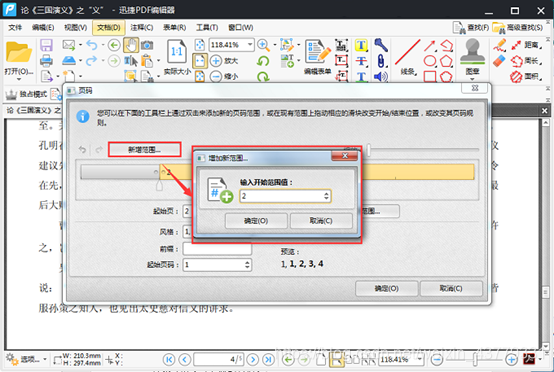Expand the Stamp (图章) dropdown arrow

tap(472, 79)
